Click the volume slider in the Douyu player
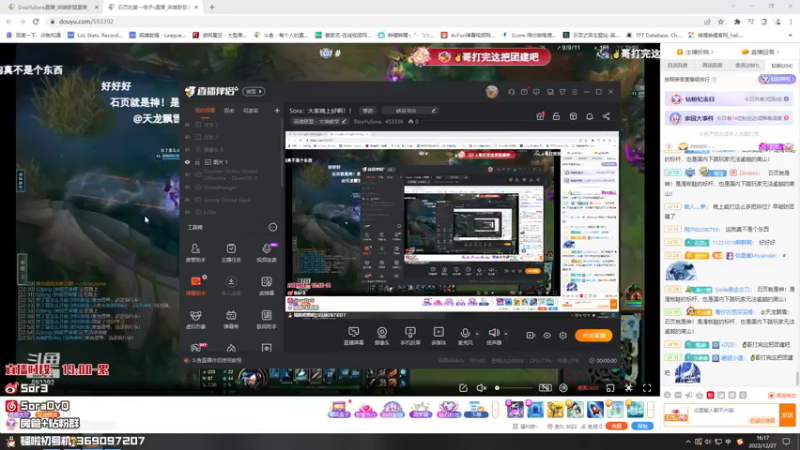The image size is (800, 450). tap(514, 388)
